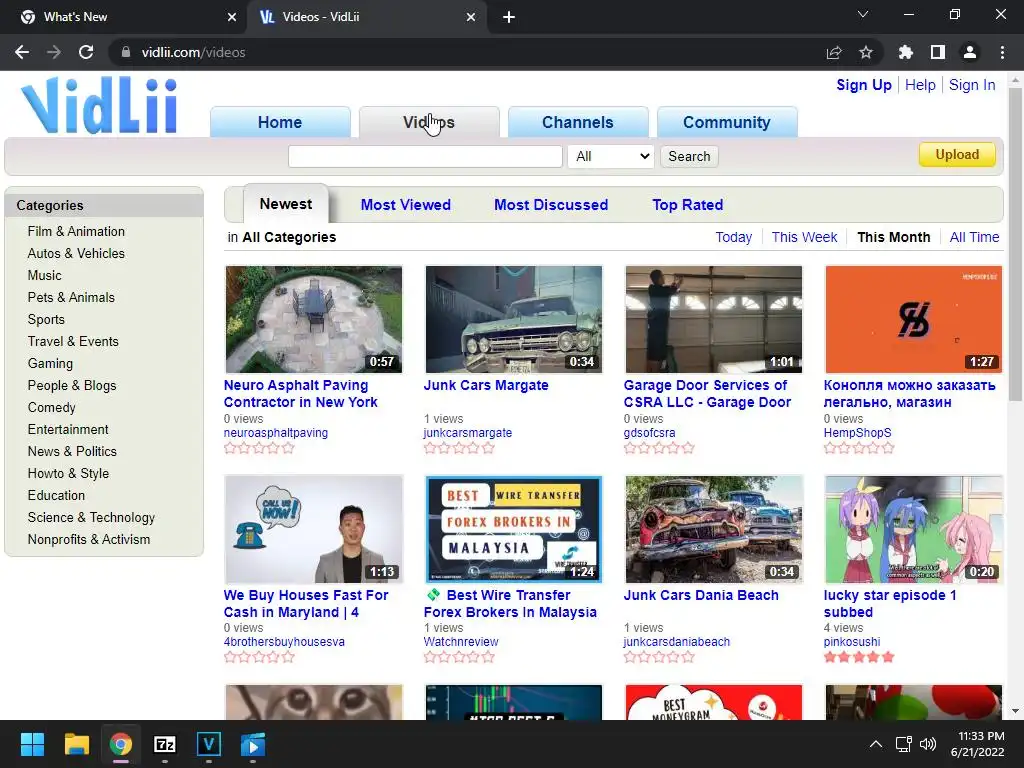Open the Junk Cars Margate thumbnail

[513, 319]
